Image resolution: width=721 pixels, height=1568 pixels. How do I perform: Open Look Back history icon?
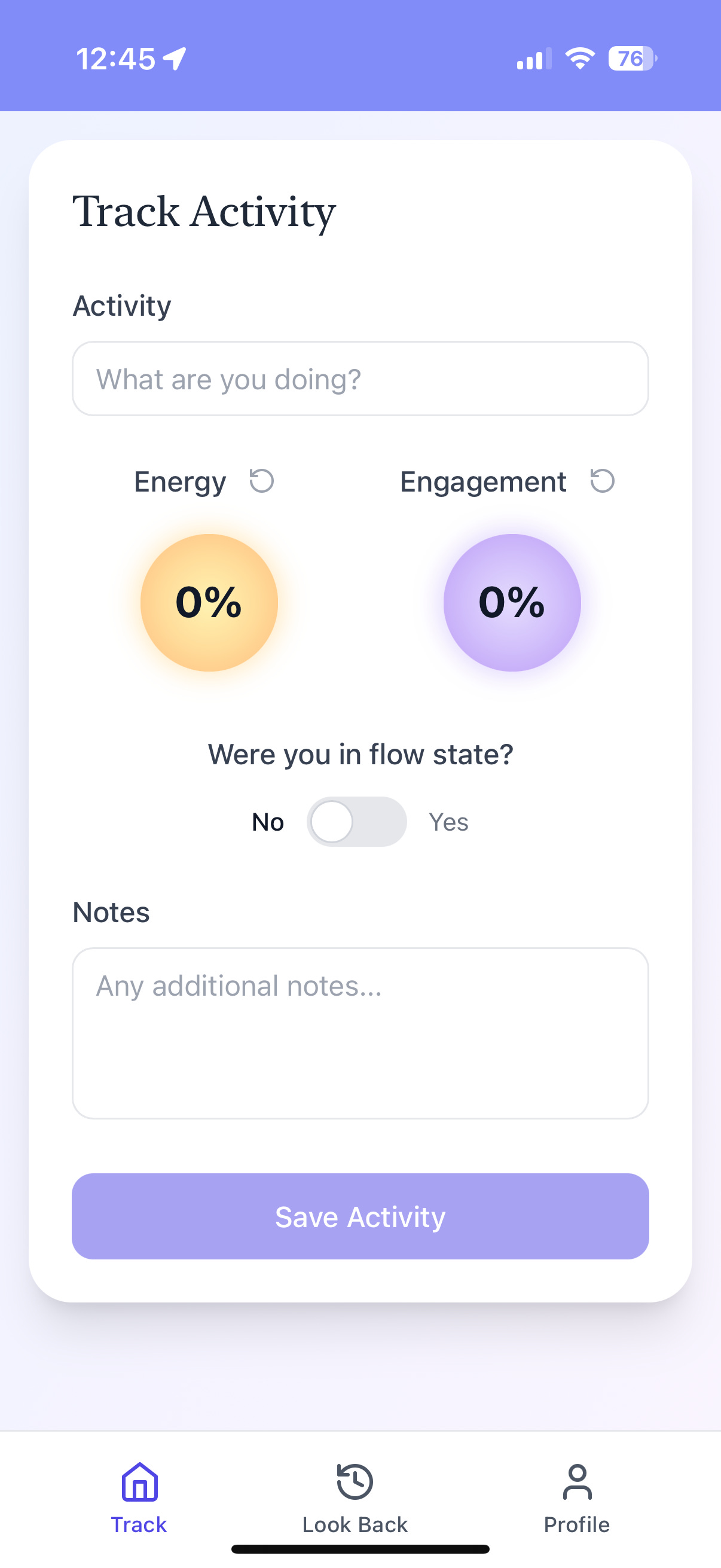[x=355, y=1481]
